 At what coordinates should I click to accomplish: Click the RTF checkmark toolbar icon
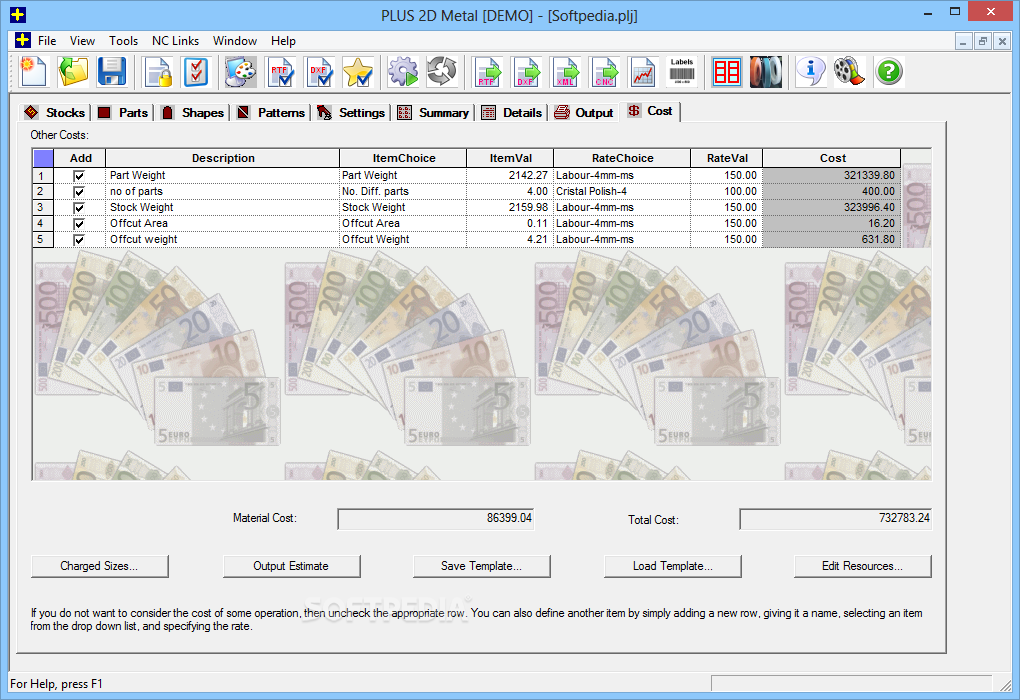[280, 71]
